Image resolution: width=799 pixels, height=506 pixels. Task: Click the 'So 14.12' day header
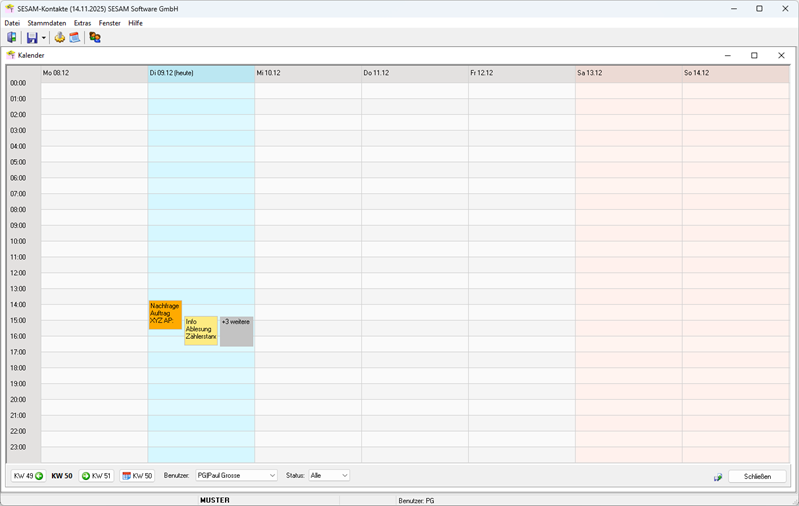(736, 73)
